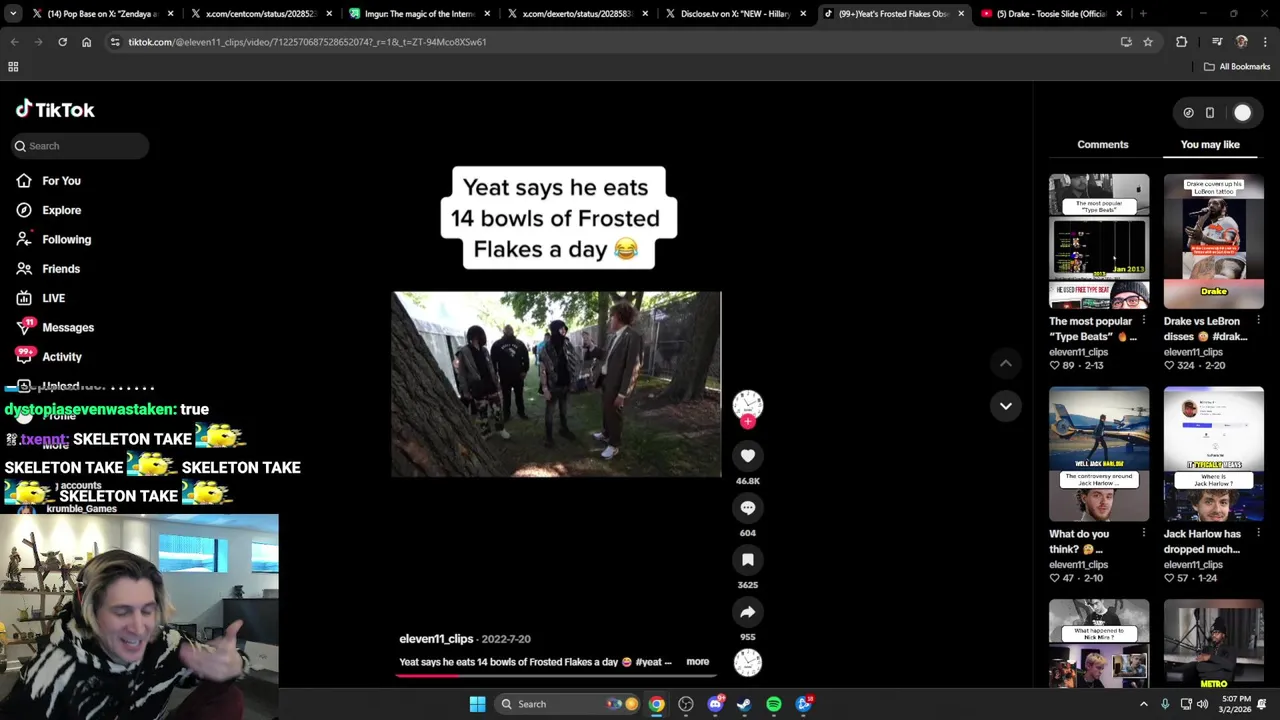Select the You may like tab
This screenshot has width=1280, height=720.
pyautogui.click(x=1209, y=145)
